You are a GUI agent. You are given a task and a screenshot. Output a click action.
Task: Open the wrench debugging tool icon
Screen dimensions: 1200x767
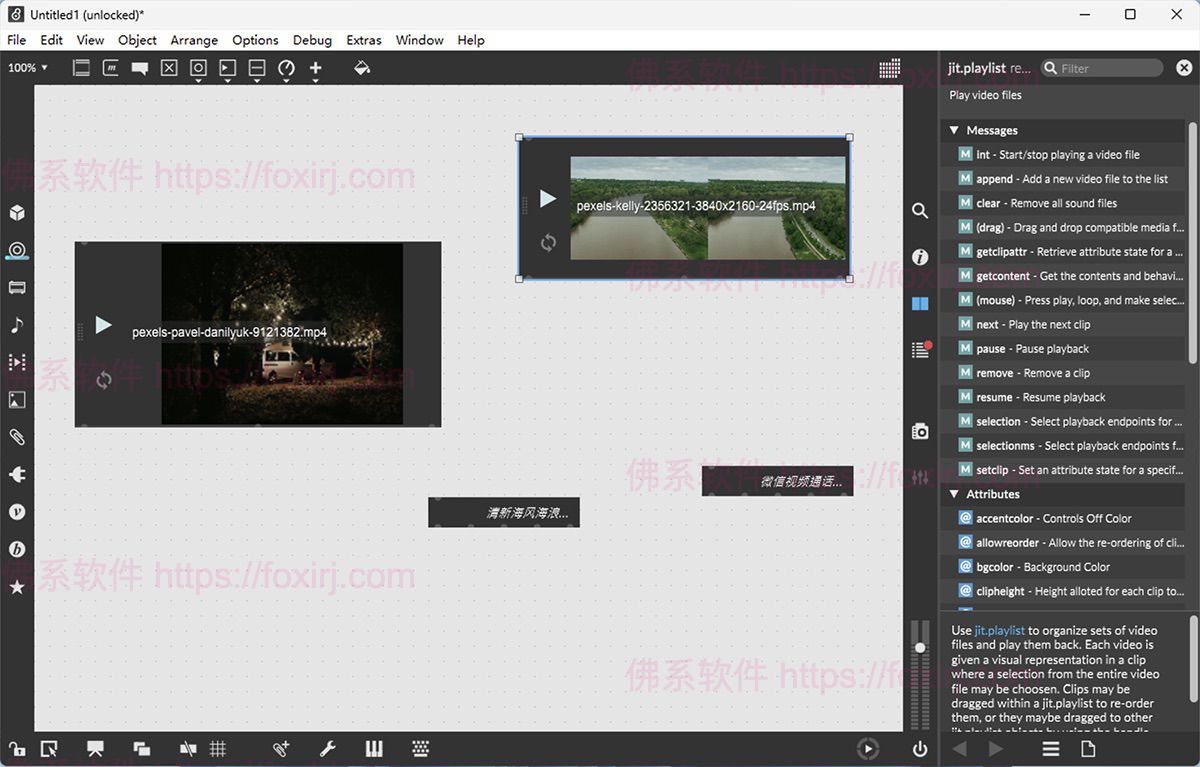(327, 749)
